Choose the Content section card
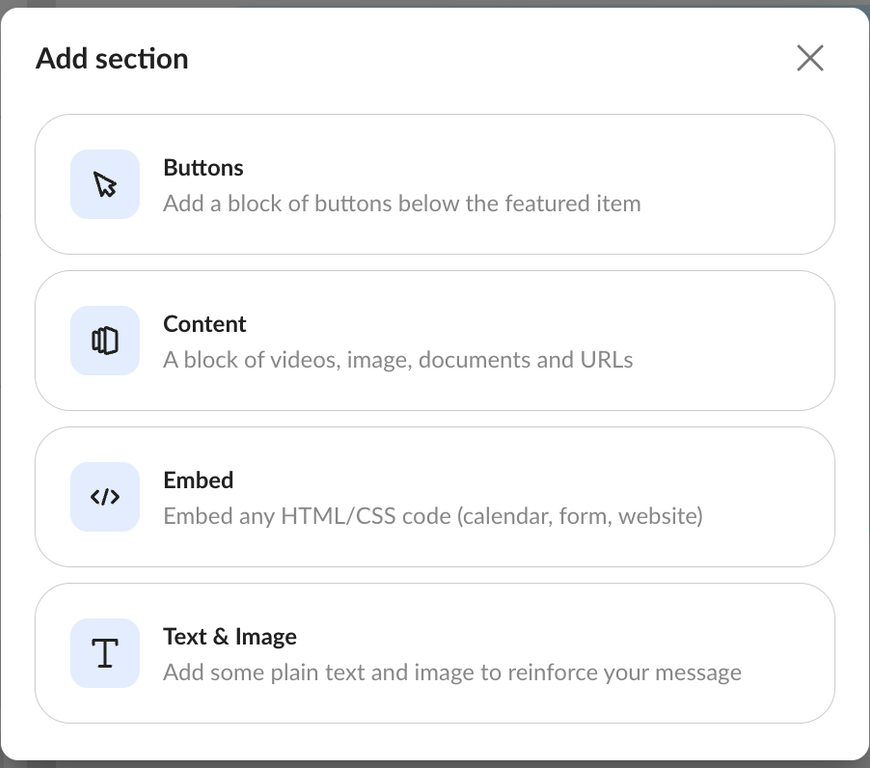Viewport: 870px width, 768px height. click(435, 341)
